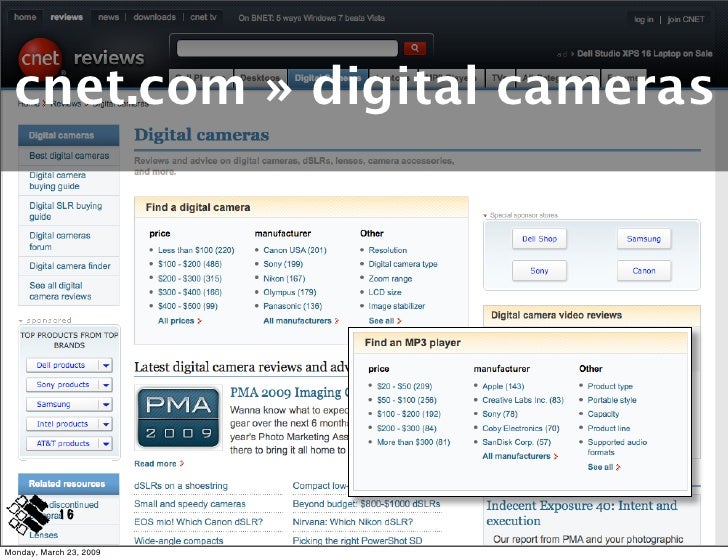Image resolution: width=728 pixels, height=560 pixels.
Task: Click the red search magnifier button
Action: [x=415, y=48]
